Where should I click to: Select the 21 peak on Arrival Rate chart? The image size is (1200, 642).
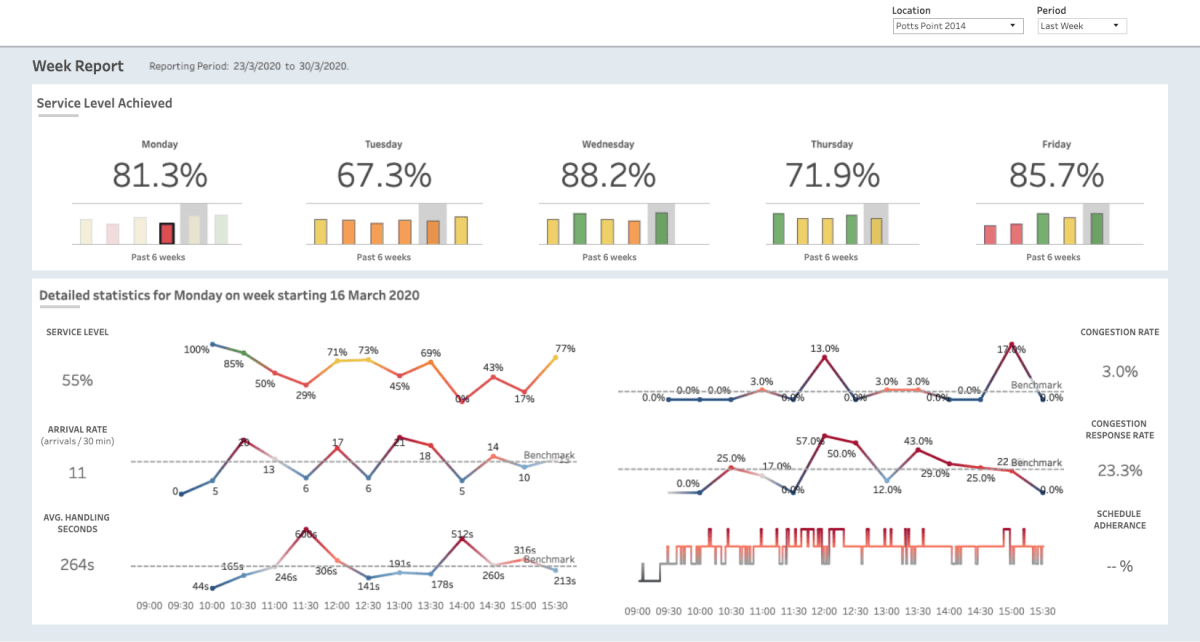point(399,437)
